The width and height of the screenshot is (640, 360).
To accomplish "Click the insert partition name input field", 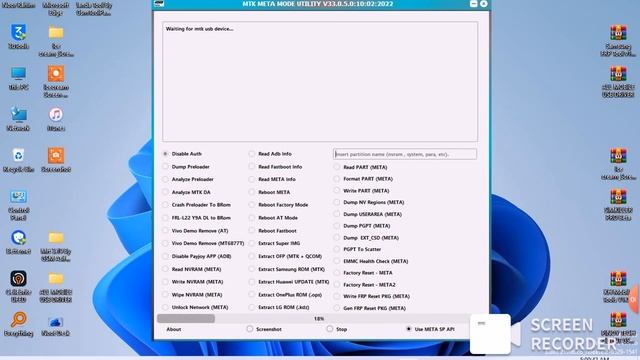I will tap(404, 154).
